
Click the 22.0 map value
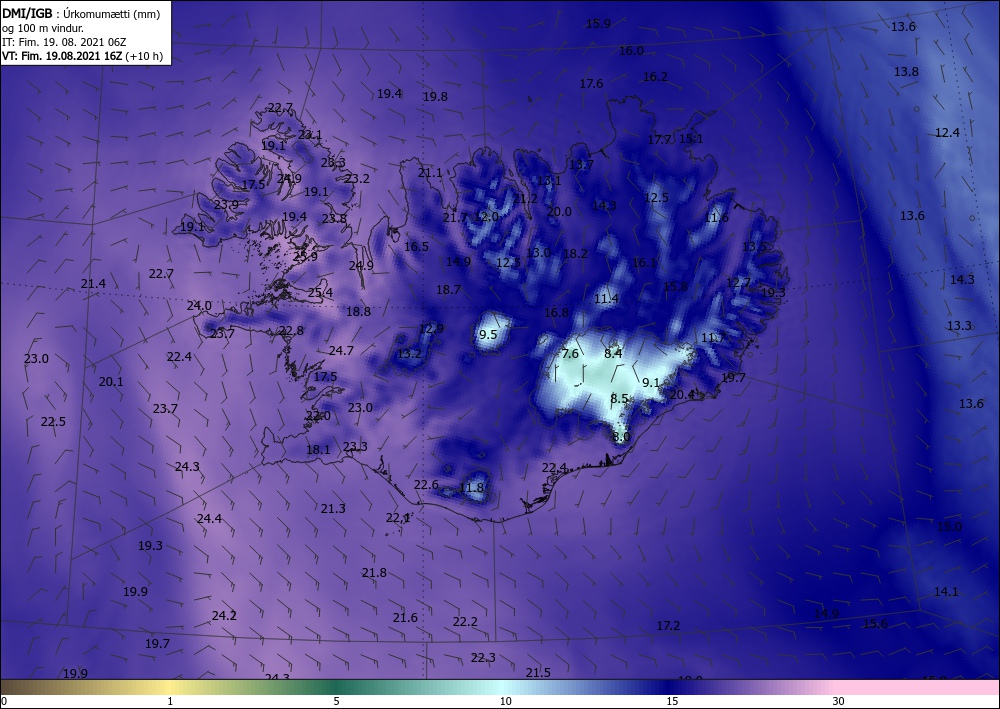(x=318, y=416)
